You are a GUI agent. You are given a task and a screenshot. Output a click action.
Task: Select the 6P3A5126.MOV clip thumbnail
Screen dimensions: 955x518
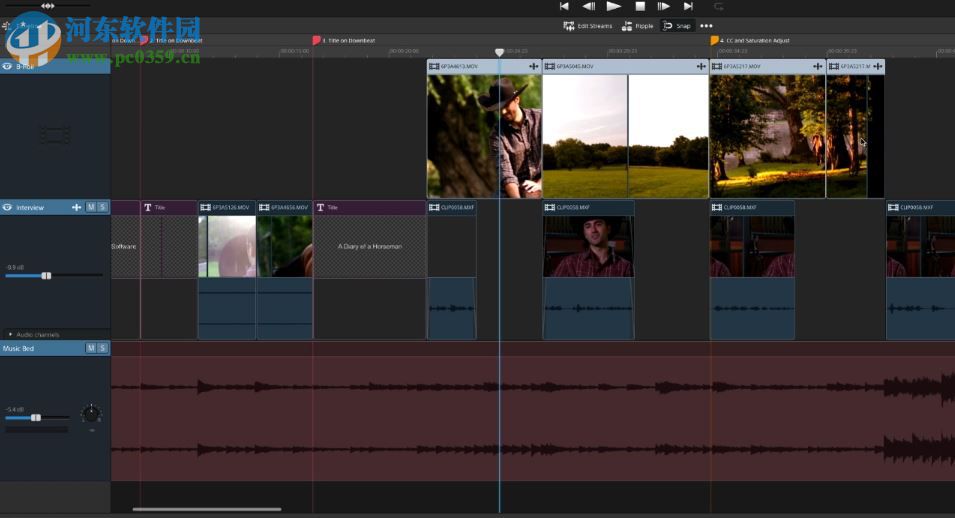227,246
